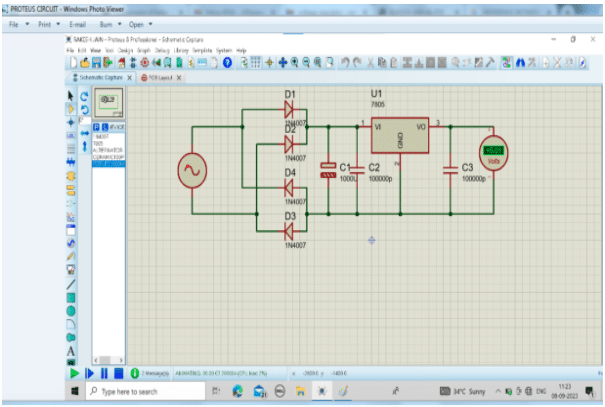Toggle the grid display icon

(x=254, y=62)
